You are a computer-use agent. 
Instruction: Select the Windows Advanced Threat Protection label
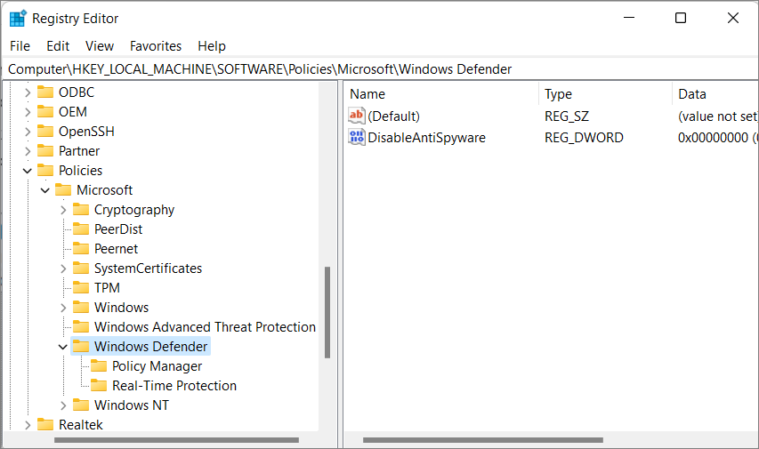(x=205, y=327)
